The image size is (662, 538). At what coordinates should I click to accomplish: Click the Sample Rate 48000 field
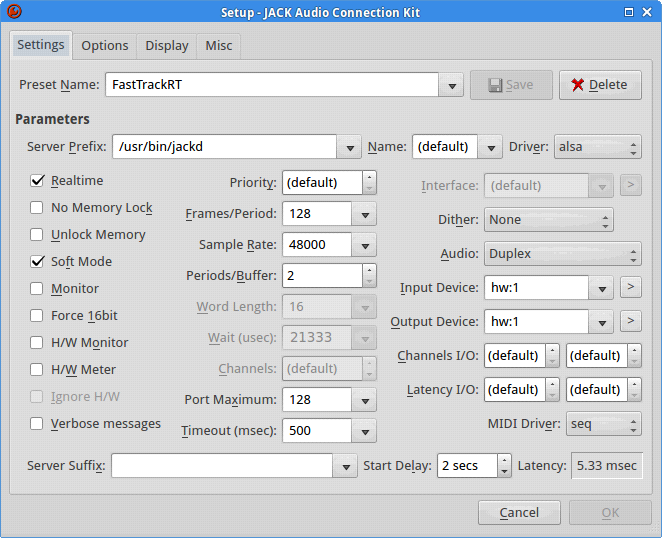point(317,245)
